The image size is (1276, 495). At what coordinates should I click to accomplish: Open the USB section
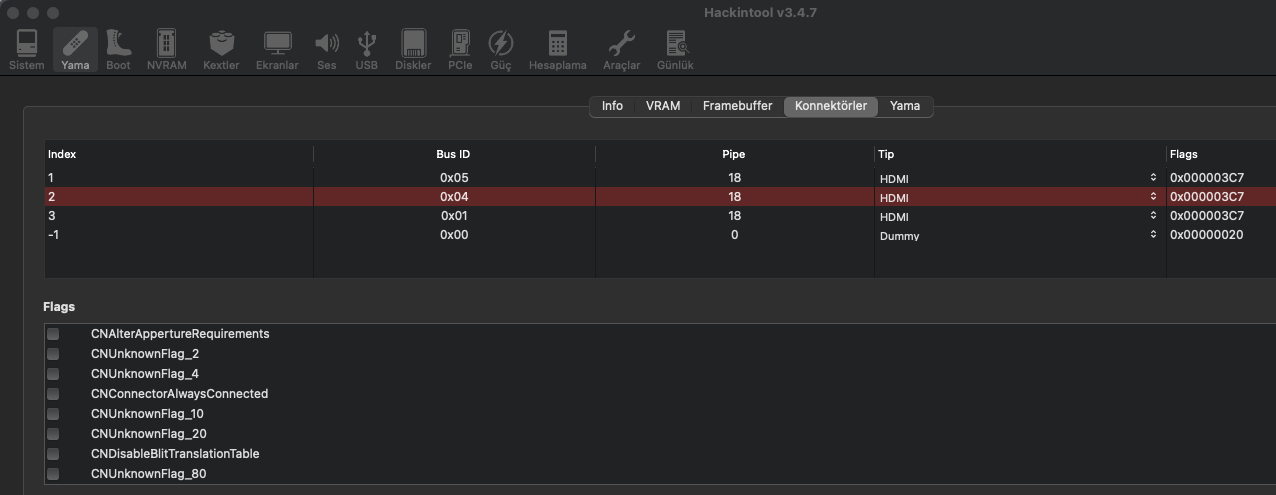click(x=366, y=49)
